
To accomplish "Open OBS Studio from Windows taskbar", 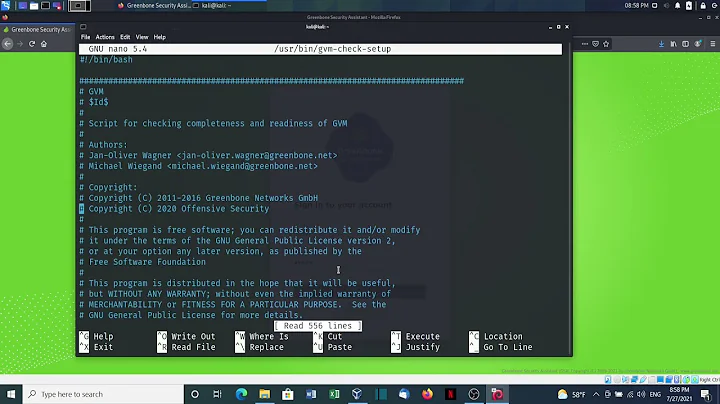I will 474,394.
